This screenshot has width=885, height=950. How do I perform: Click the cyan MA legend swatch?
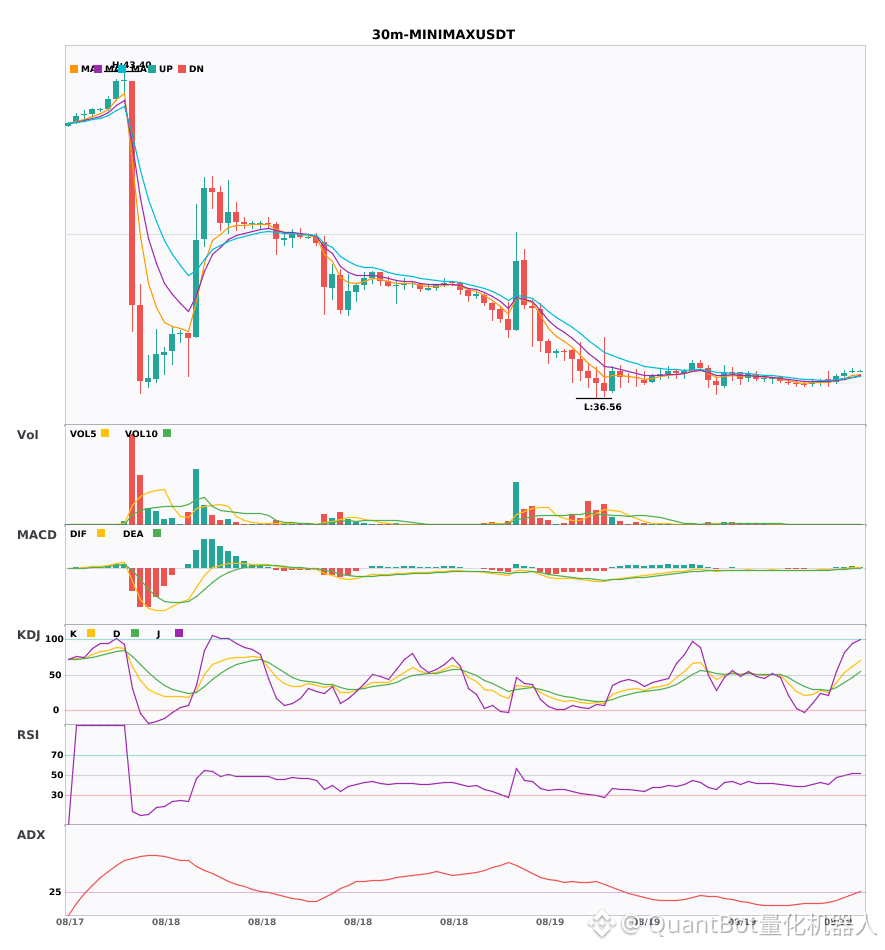tap(122, 69)
